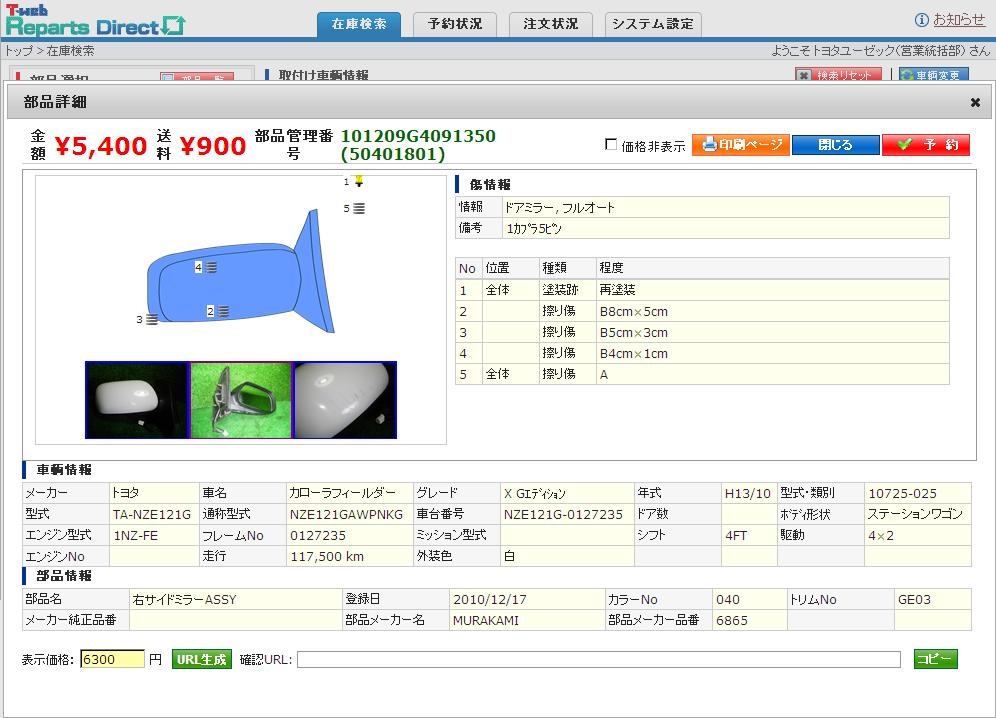Open the 注文状況 tab
The width and height of the screenshot is (996, 718).
[551, 24]
